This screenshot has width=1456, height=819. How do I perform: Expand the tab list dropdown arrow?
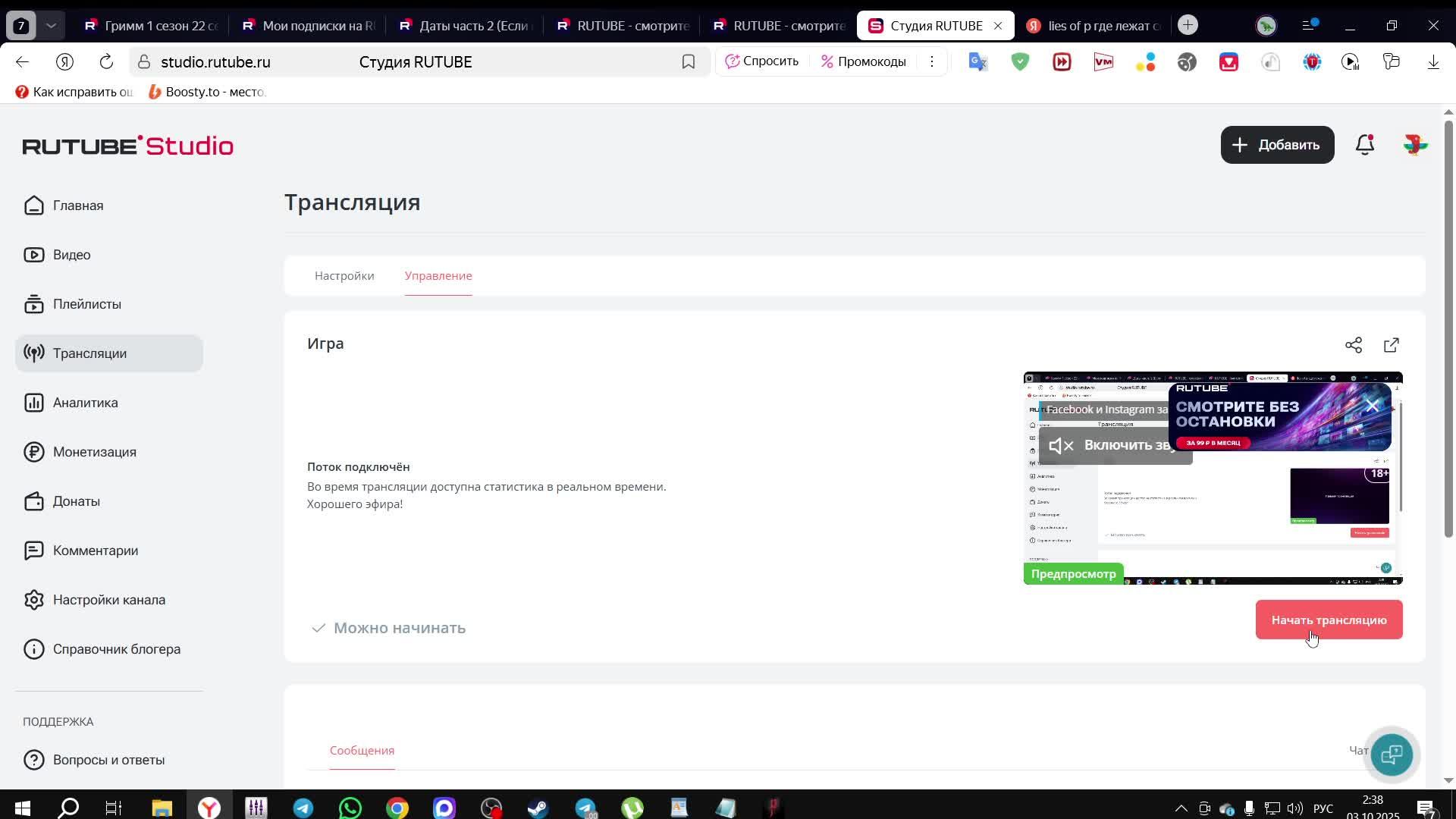tap(51, 25)
